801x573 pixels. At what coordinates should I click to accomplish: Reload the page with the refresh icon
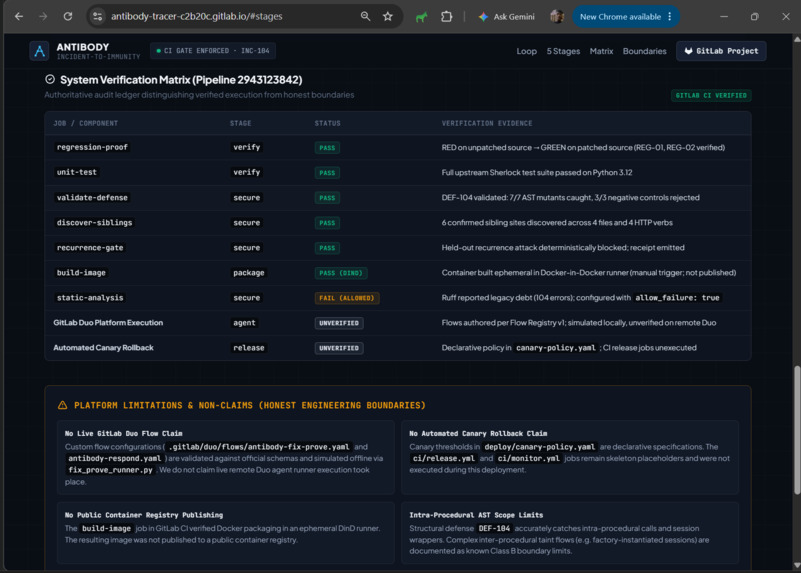(67, 16)
